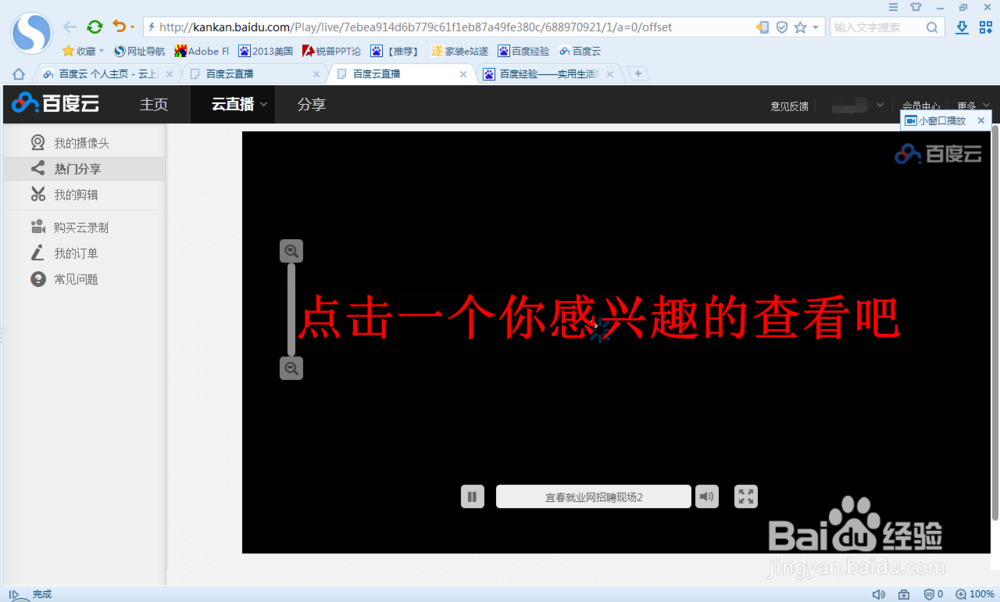The width and height of the screenshot is (1000, 602).
Task: Open the downloads manager icon
Action: [x=962, y=27]
